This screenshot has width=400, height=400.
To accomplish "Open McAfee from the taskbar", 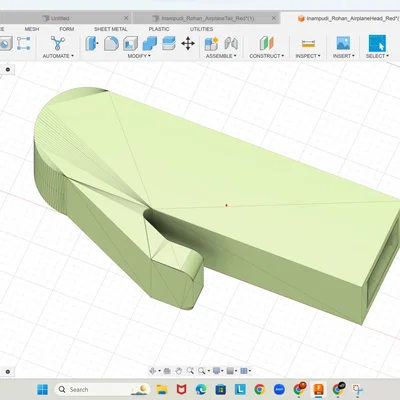I will [x=181, y=389].
